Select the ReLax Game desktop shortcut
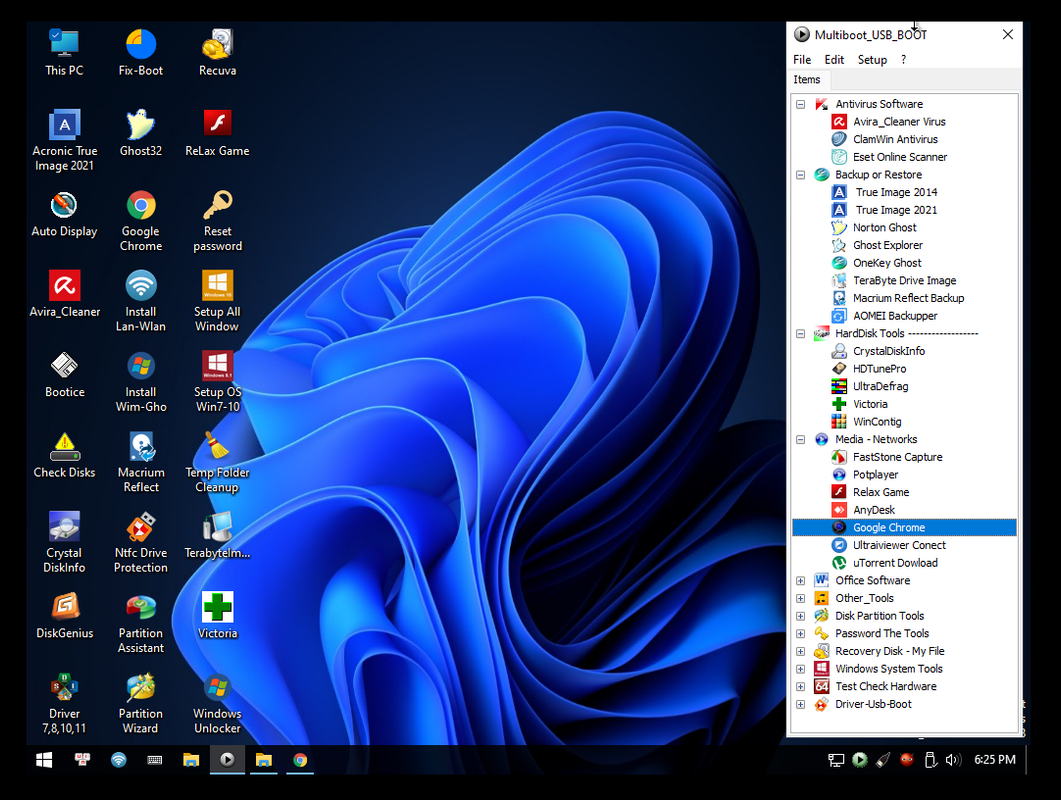The height and width of the screenshot is (800, 1061). pos(217,133)
